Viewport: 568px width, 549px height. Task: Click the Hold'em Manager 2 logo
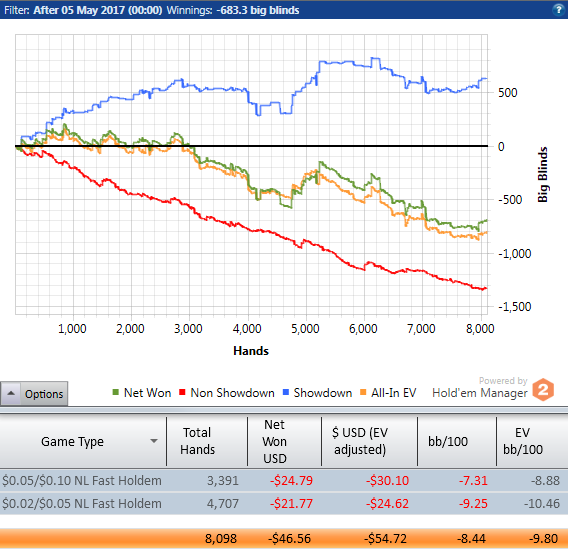coord(543,390)
